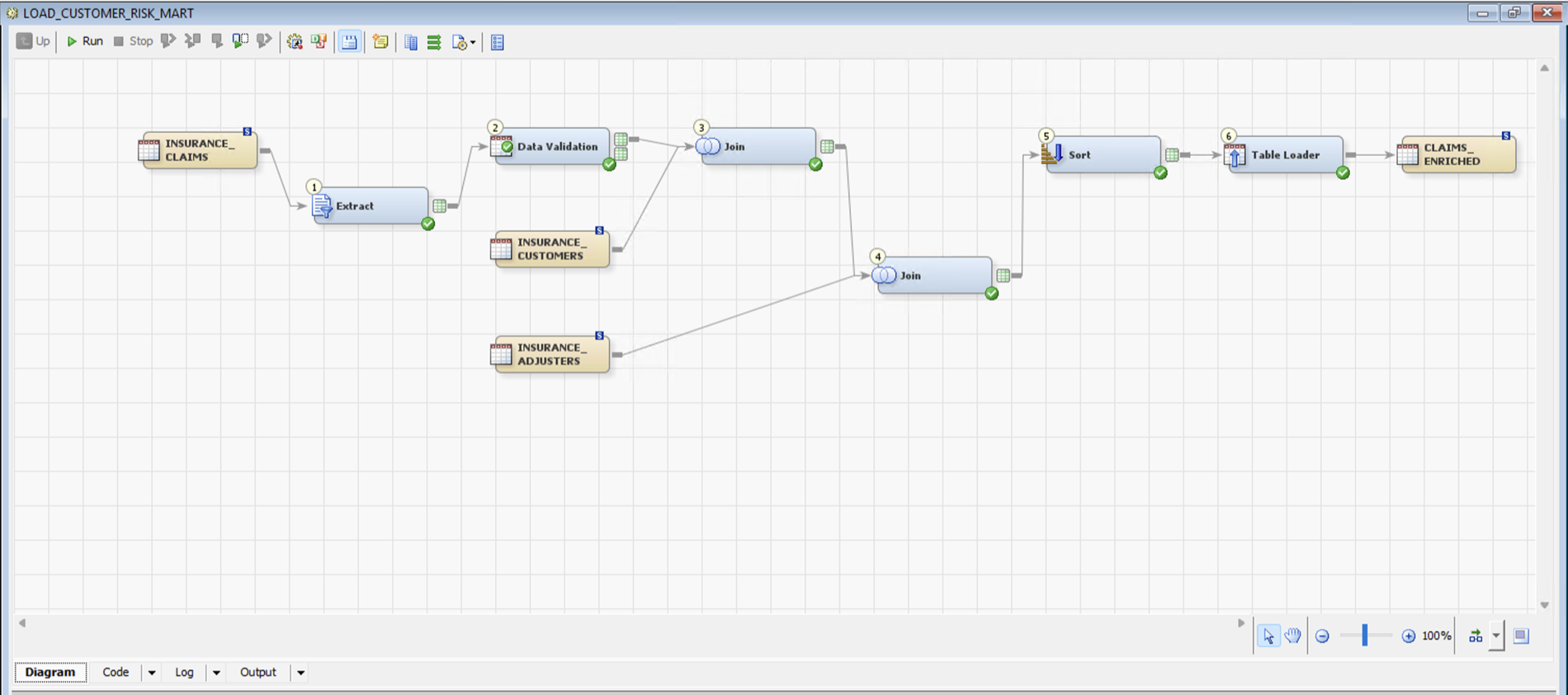Viewport: 1568px width, 695px height.
Task: Select the INSURANCE_CUSTOMERS table node
Action: 551,248
